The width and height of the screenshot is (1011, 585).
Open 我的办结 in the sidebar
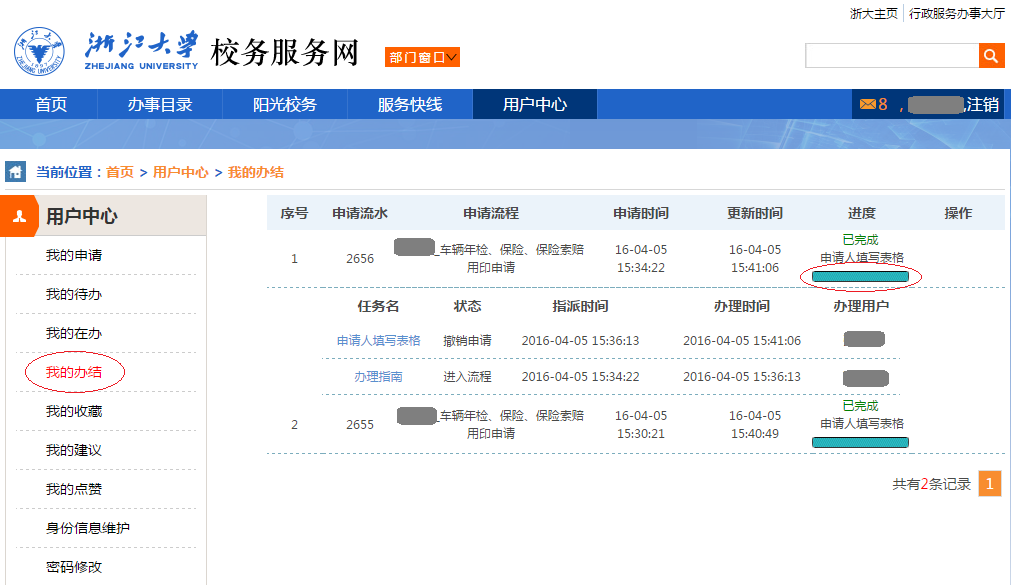click(73, 372)
